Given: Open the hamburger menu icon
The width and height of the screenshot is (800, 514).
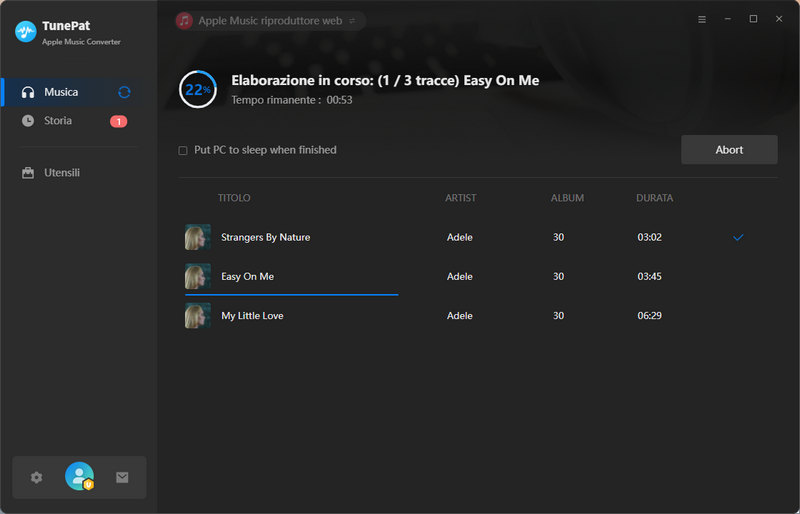Looking at the screenshot, I should [702, 19].
